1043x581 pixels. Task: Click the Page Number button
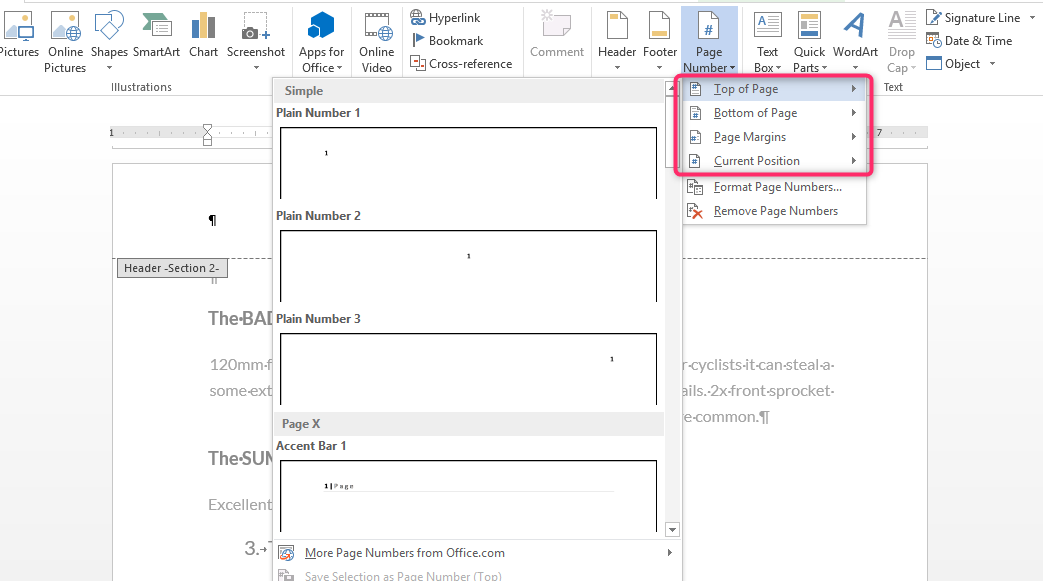(x=709, y=43)
